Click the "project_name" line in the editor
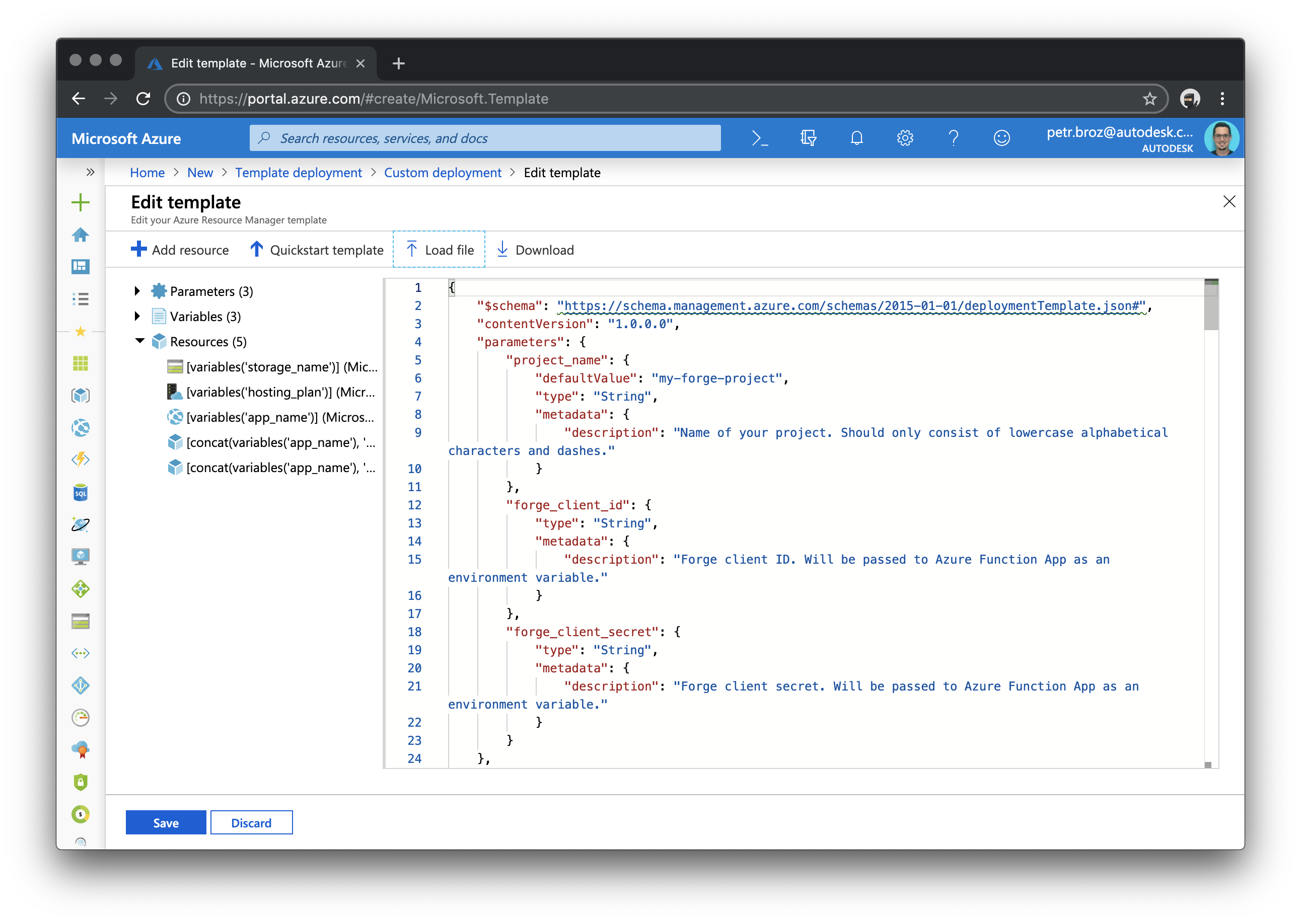 click(567, 360)
